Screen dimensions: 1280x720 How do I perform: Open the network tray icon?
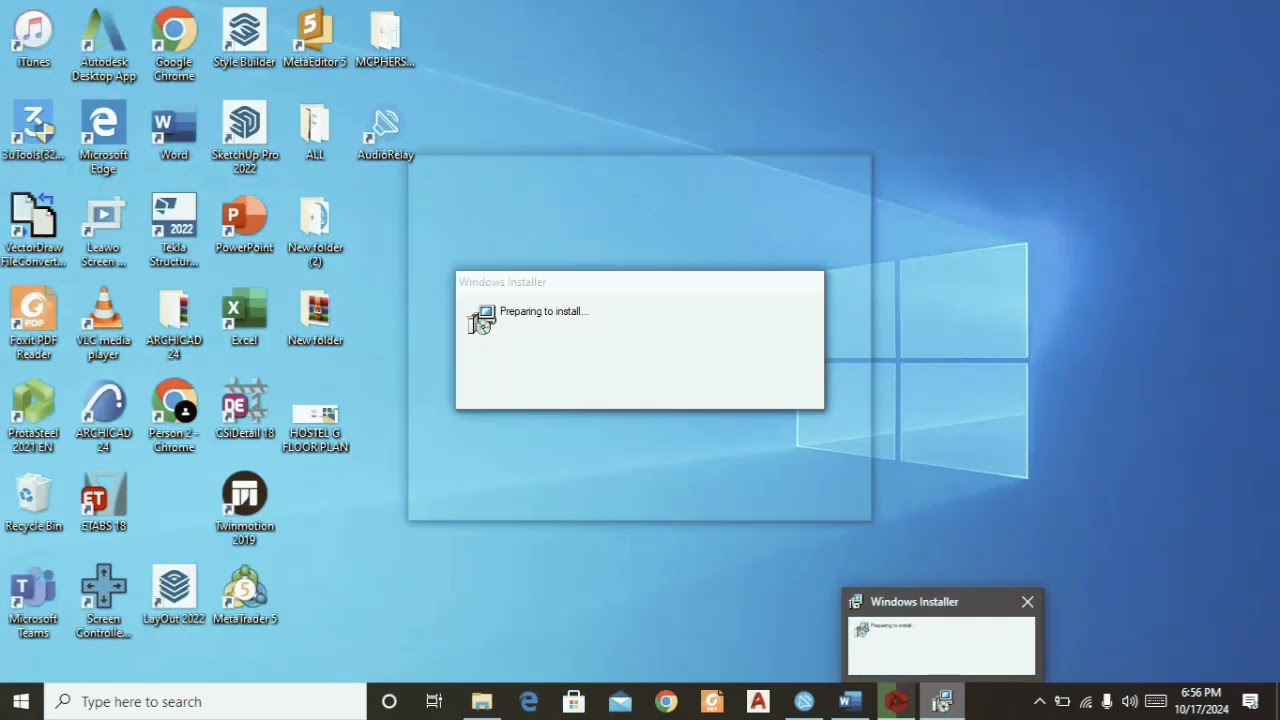(1085, 701)
